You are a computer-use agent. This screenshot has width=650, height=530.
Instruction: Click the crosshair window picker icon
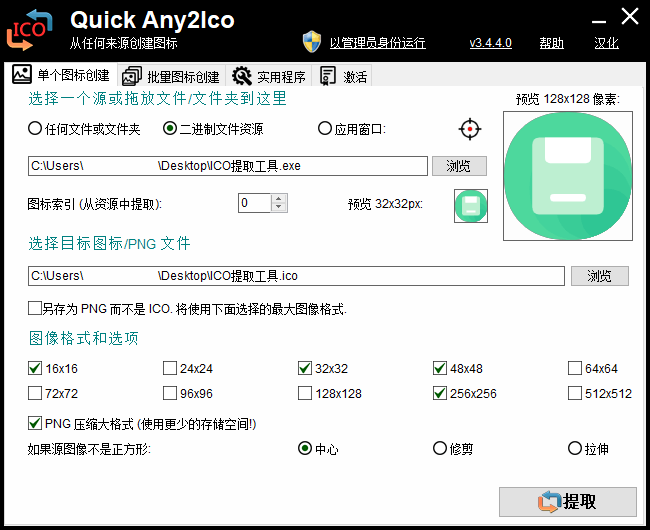(x=470, y=129)
